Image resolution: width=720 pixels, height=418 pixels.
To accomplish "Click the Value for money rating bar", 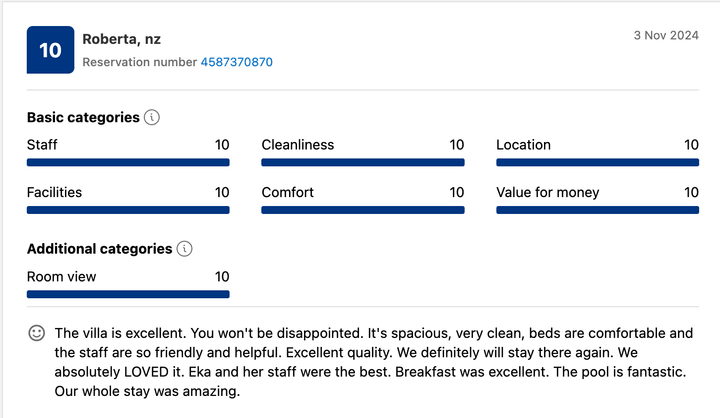I will click(597, 210).
